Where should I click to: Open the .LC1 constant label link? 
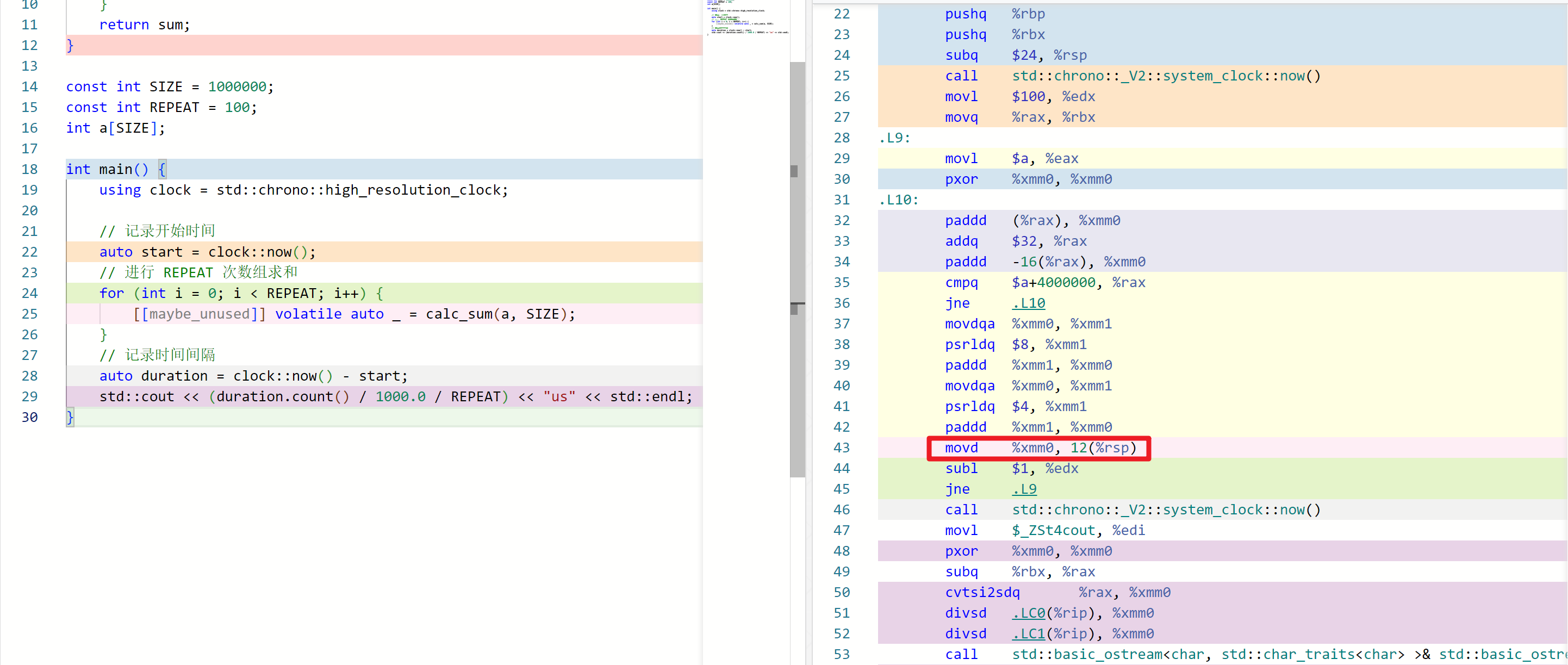pos(1028,633)
